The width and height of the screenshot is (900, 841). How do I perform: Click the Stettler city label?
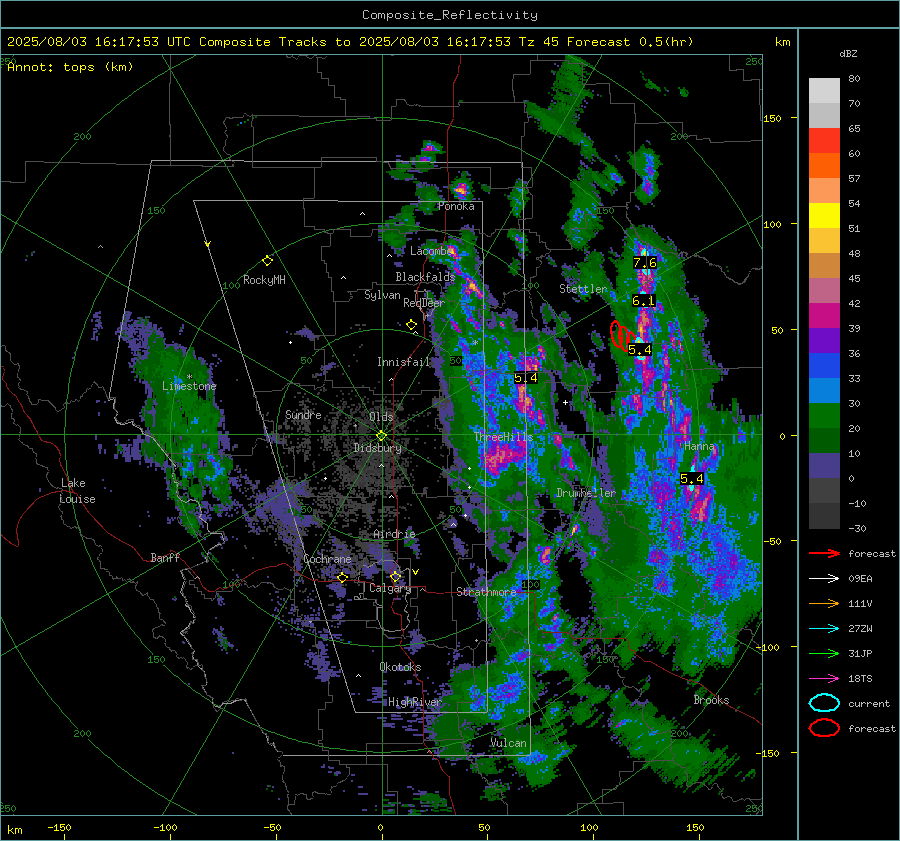(x=583, y=289)
